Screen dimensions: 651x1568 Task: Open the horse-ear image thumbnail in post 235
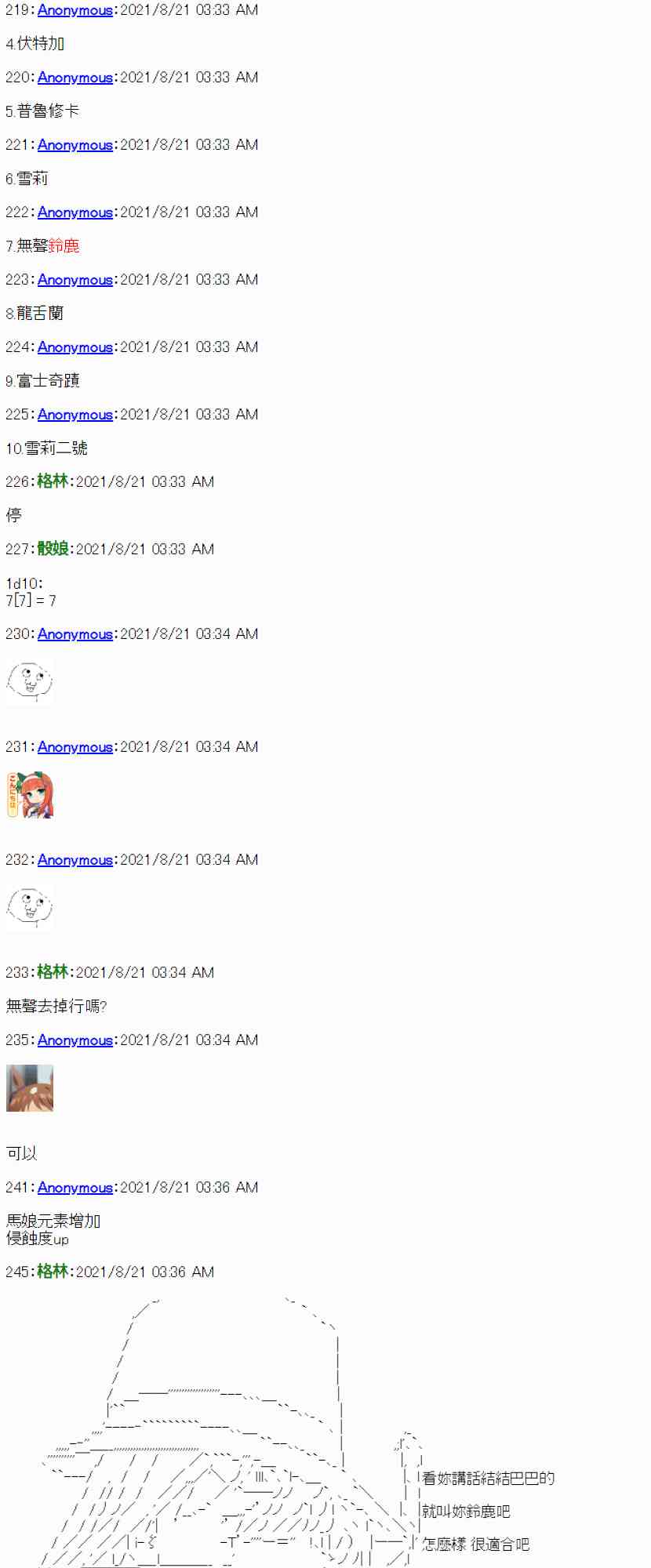tap(30, 1088)
